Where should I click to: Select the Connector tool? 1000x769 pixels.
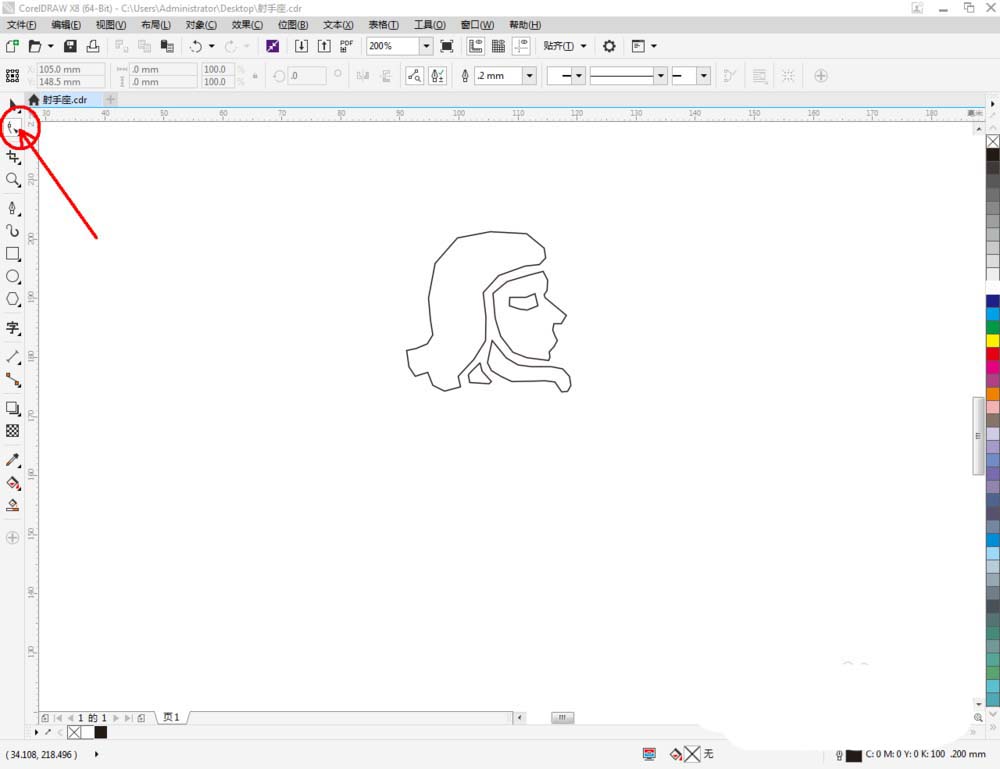pyautogui.click(x=13, y=380)
